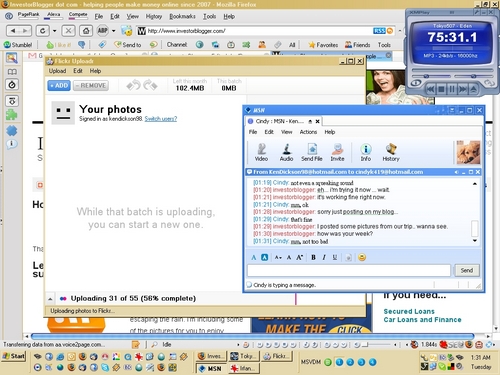500x375 pixels.
Task: Click the Secured Loans link
Action: pos(409,311)
